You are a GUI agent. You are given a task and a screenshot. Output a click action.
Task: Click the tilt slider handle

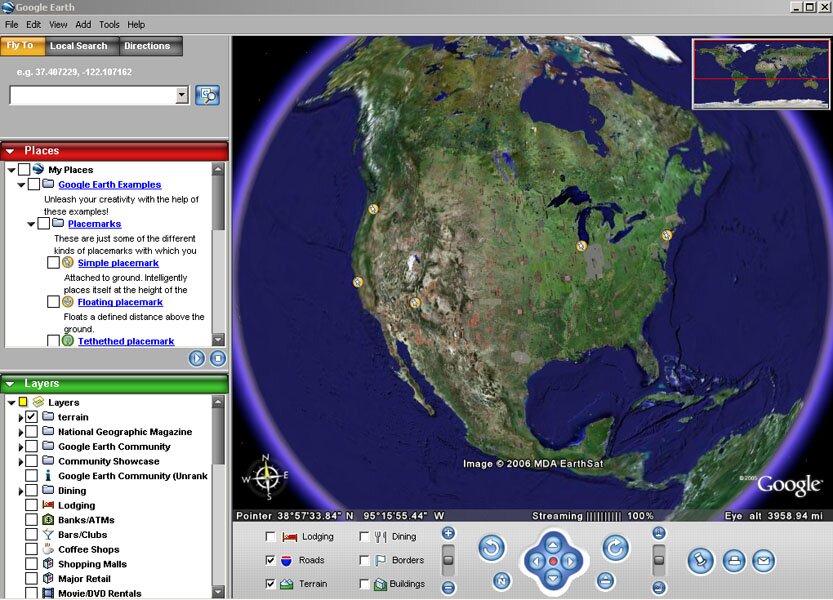[659, 560]
